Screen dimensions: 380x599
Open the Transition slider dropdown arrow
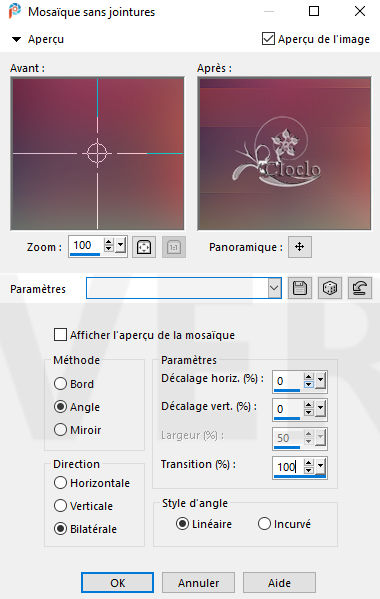[320, 466]
